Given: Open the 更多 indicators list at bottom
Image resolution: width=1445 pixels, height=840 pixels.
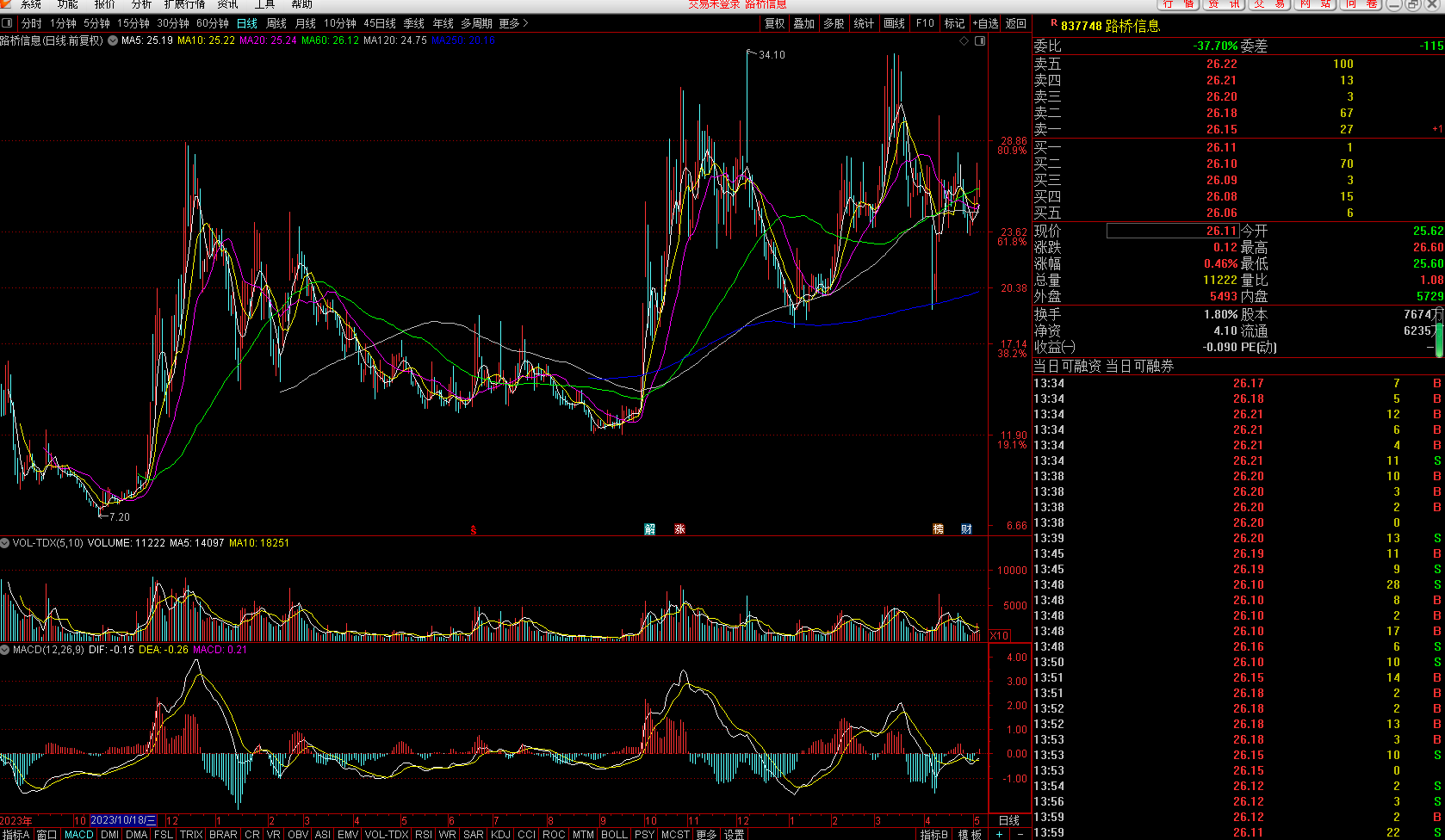Looking at the screenshot, I should click(x=706, y=834).
